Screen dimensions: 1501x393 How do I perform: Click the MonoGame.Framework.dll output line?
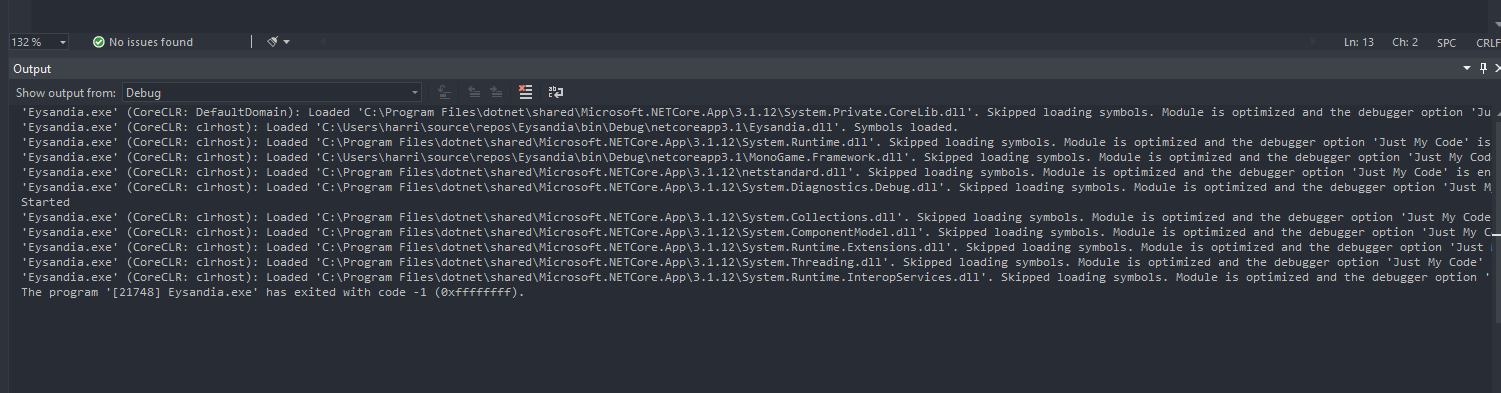coord(756,157)
